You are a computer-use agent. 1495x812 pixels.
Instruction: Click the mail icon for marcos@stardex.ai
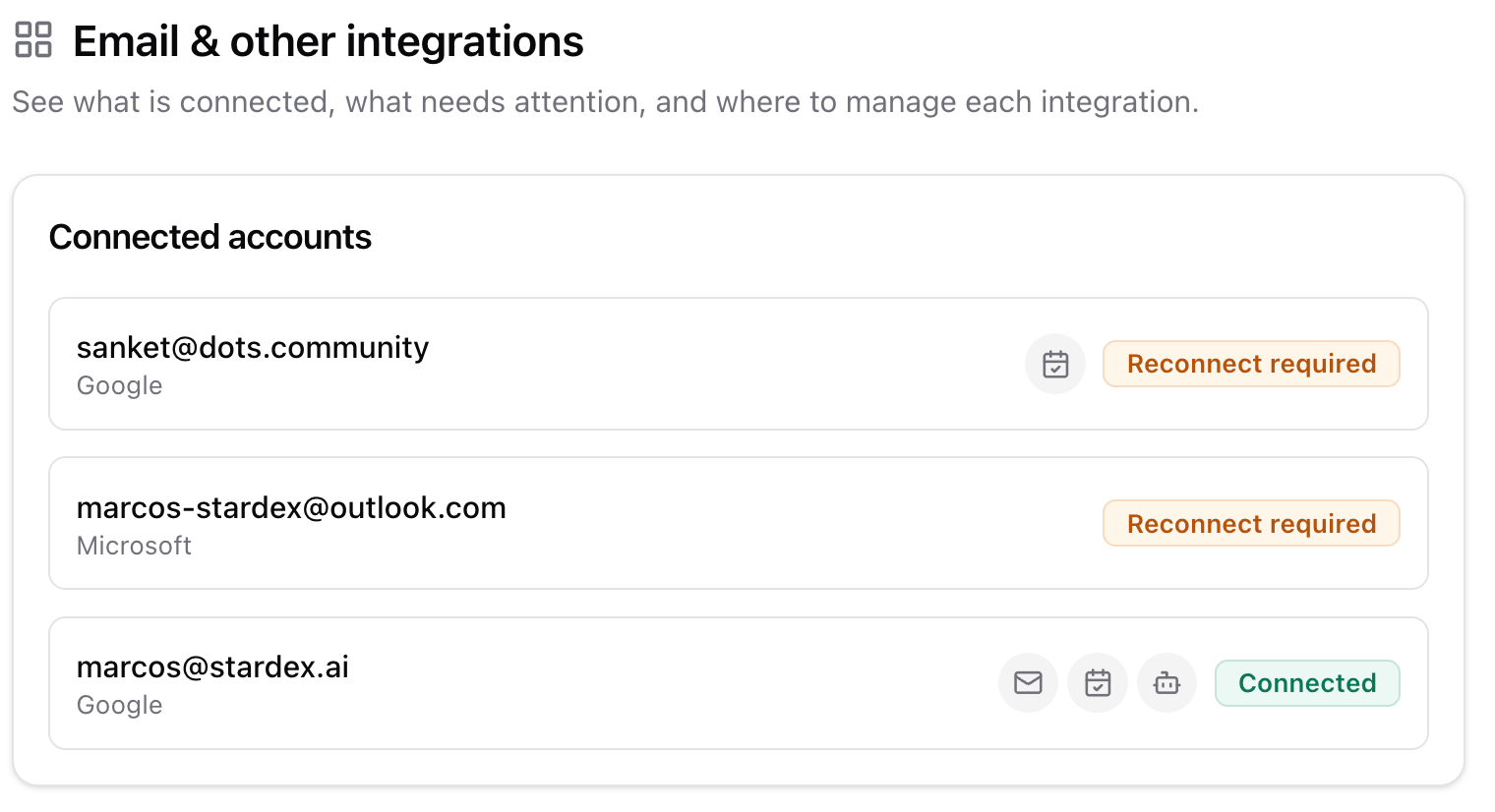pyautogui.click(x=1028, y=683)
